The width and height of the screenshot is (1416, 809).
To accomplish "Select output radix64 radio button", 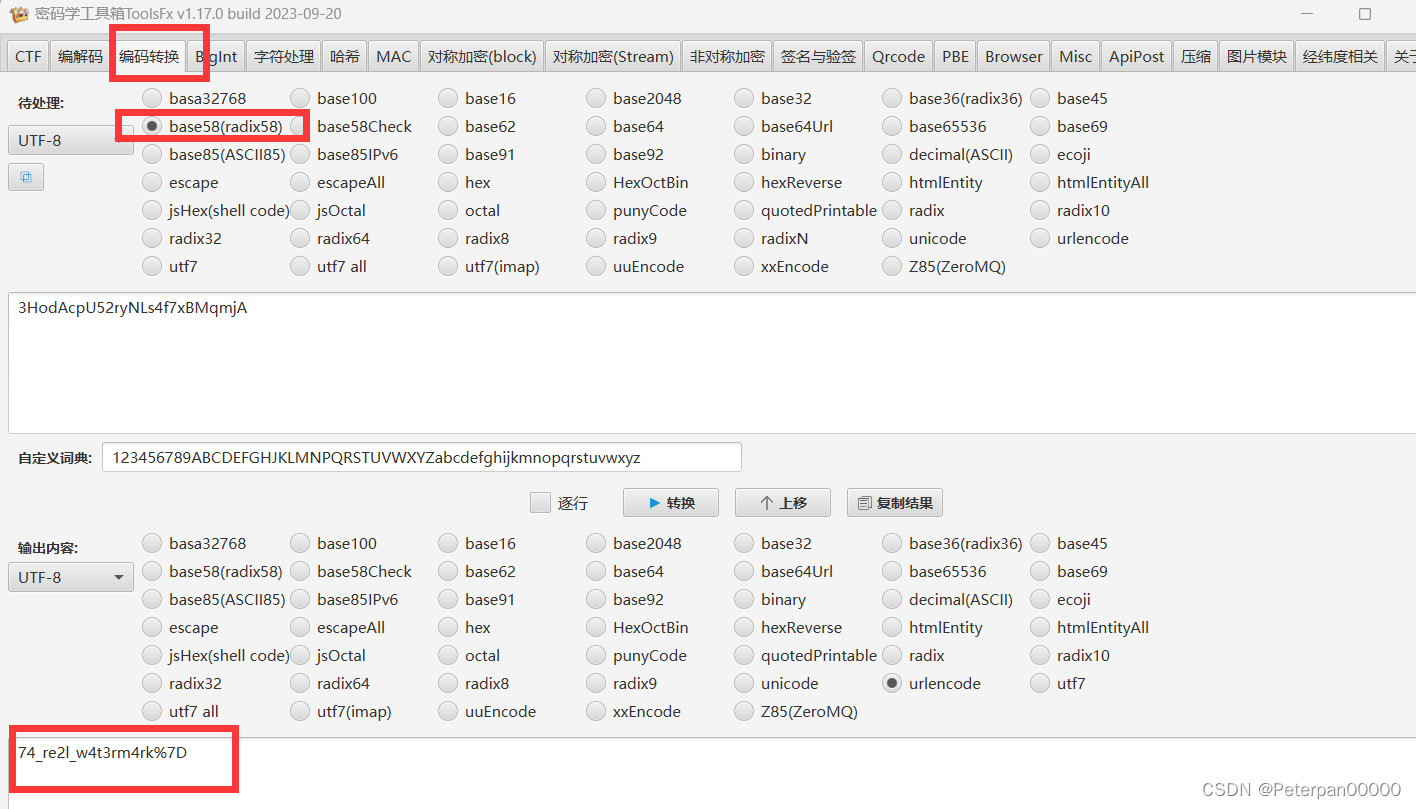I will click(x=300, y=683).
